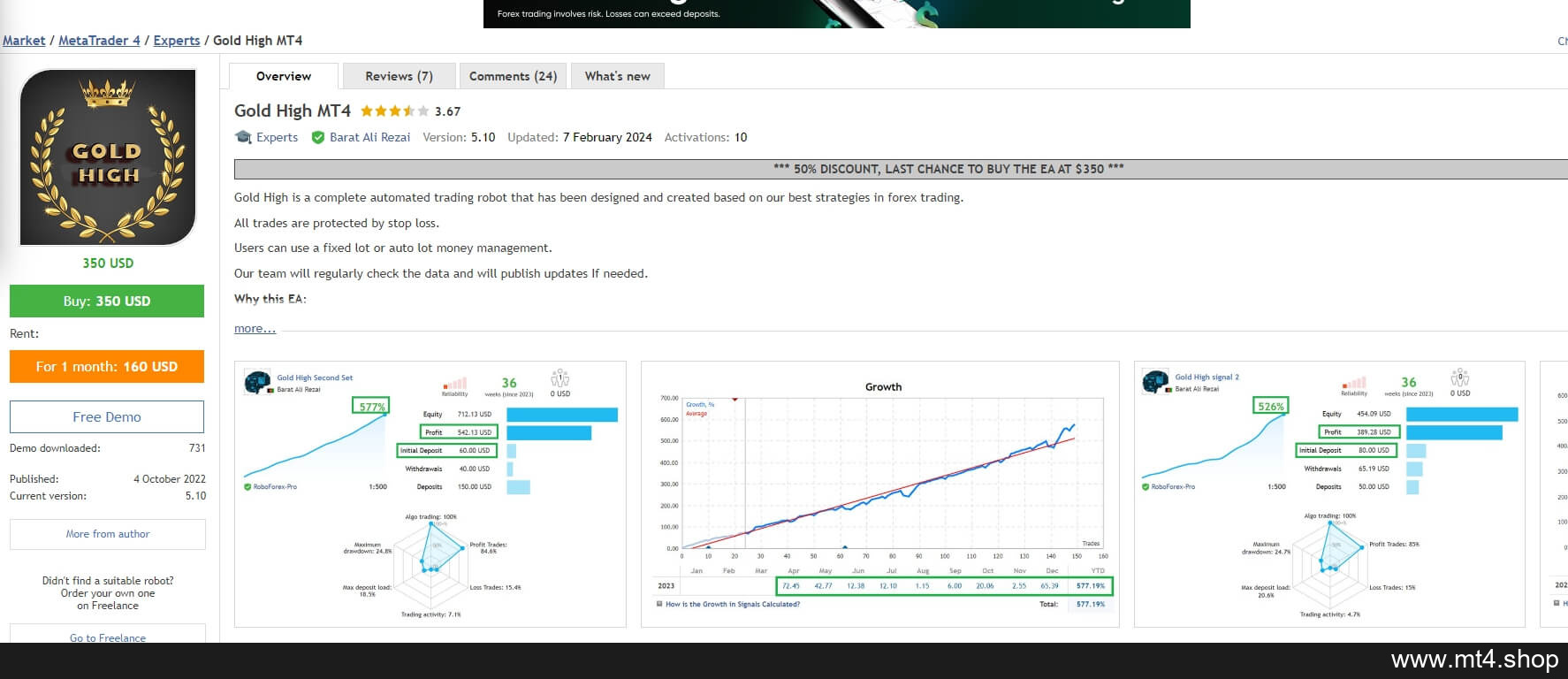Click the Gold High MT4 product title
This screenshot has height=679, width=1568.
293,111
